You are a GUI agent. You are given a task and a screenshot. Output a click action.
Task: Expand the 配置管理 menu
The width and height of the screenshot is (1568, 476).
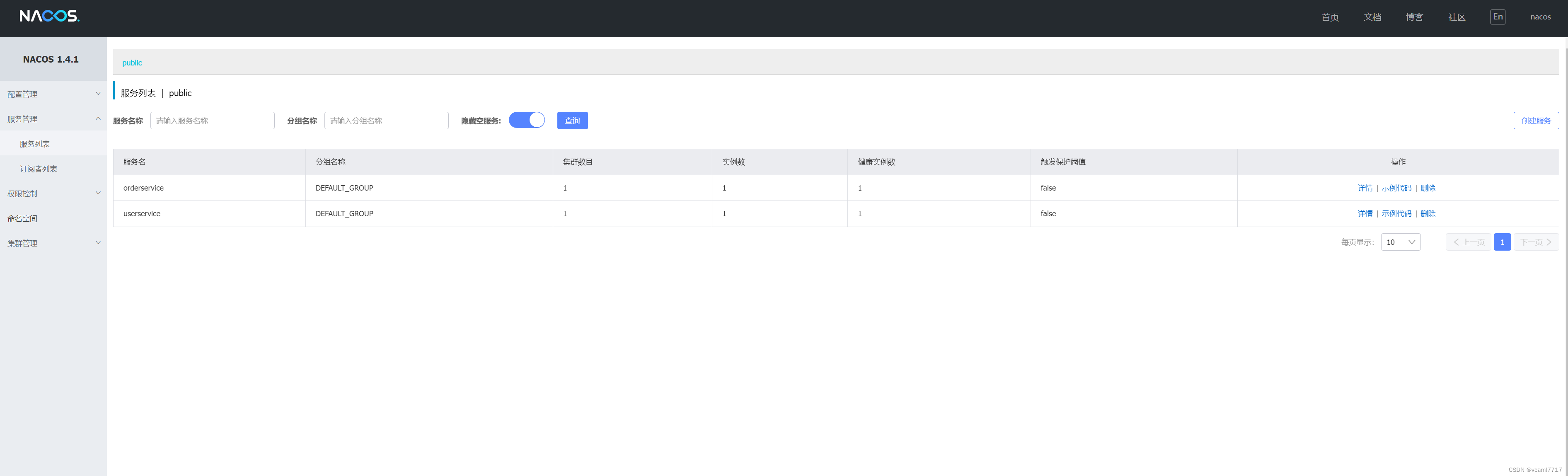[53, 94]
